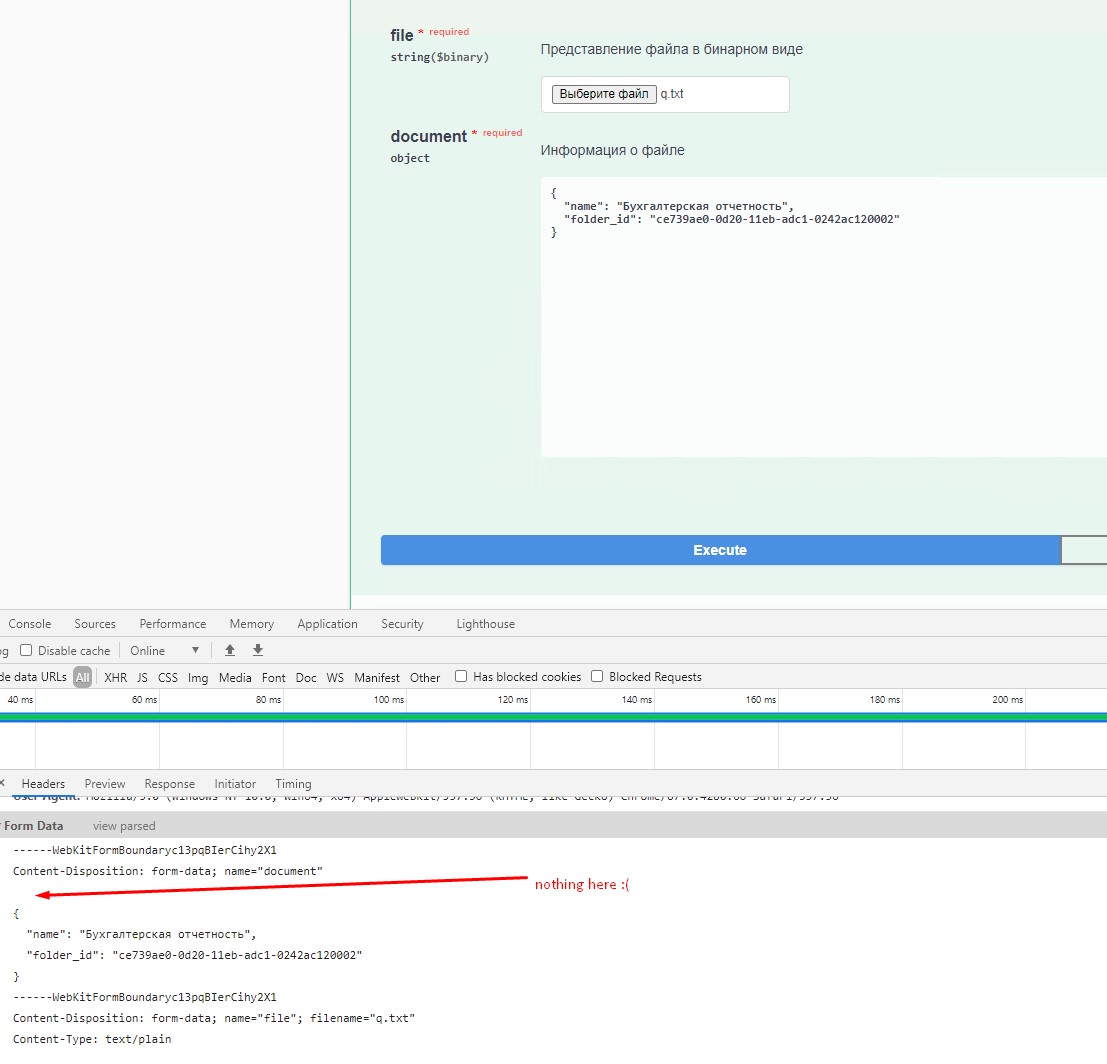Select the XHR request filter
This screenshot has height=1064, width=1107.
[x=115, y=677]
